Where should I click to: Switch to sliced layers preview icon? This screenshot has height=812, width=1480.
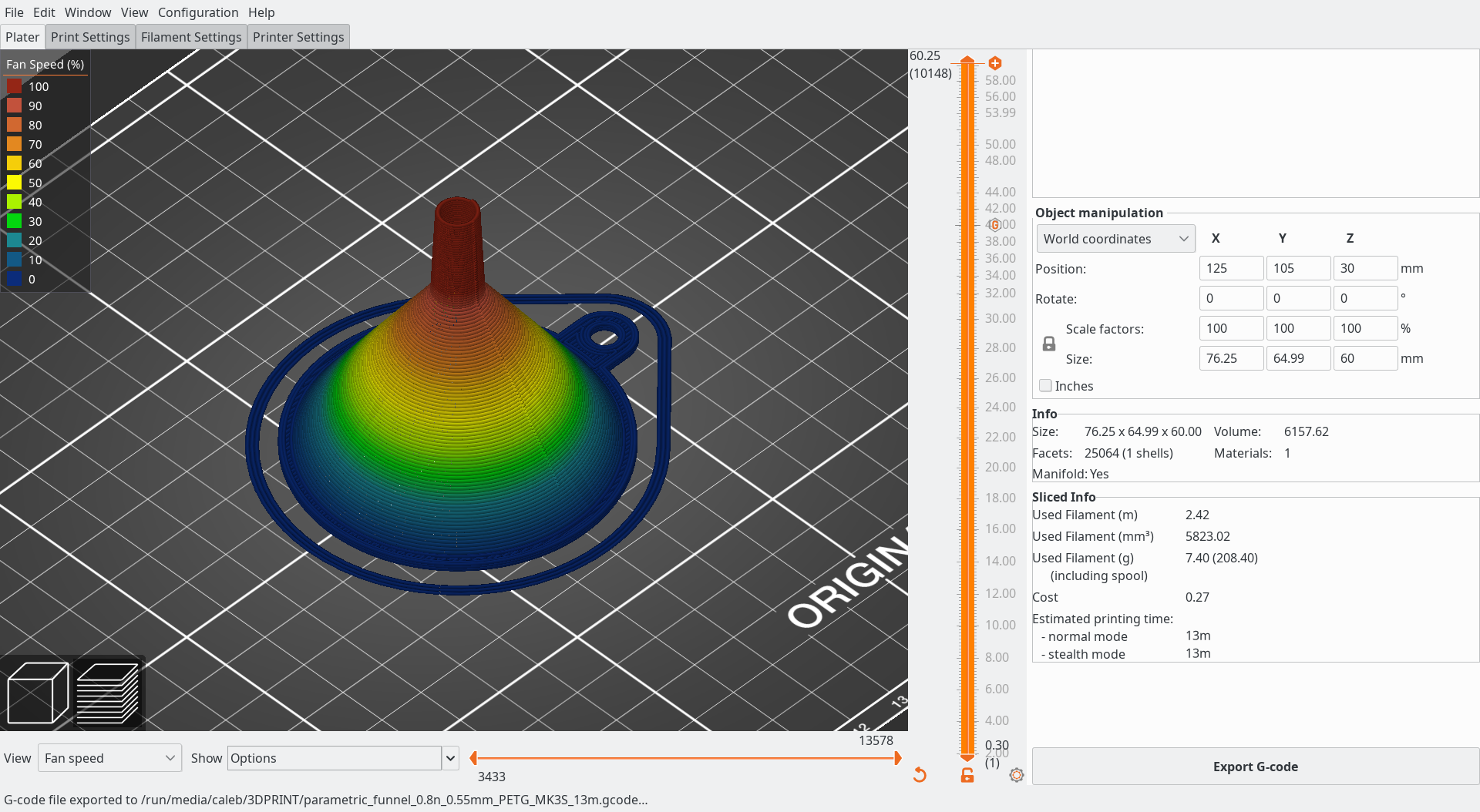(108, 693)
